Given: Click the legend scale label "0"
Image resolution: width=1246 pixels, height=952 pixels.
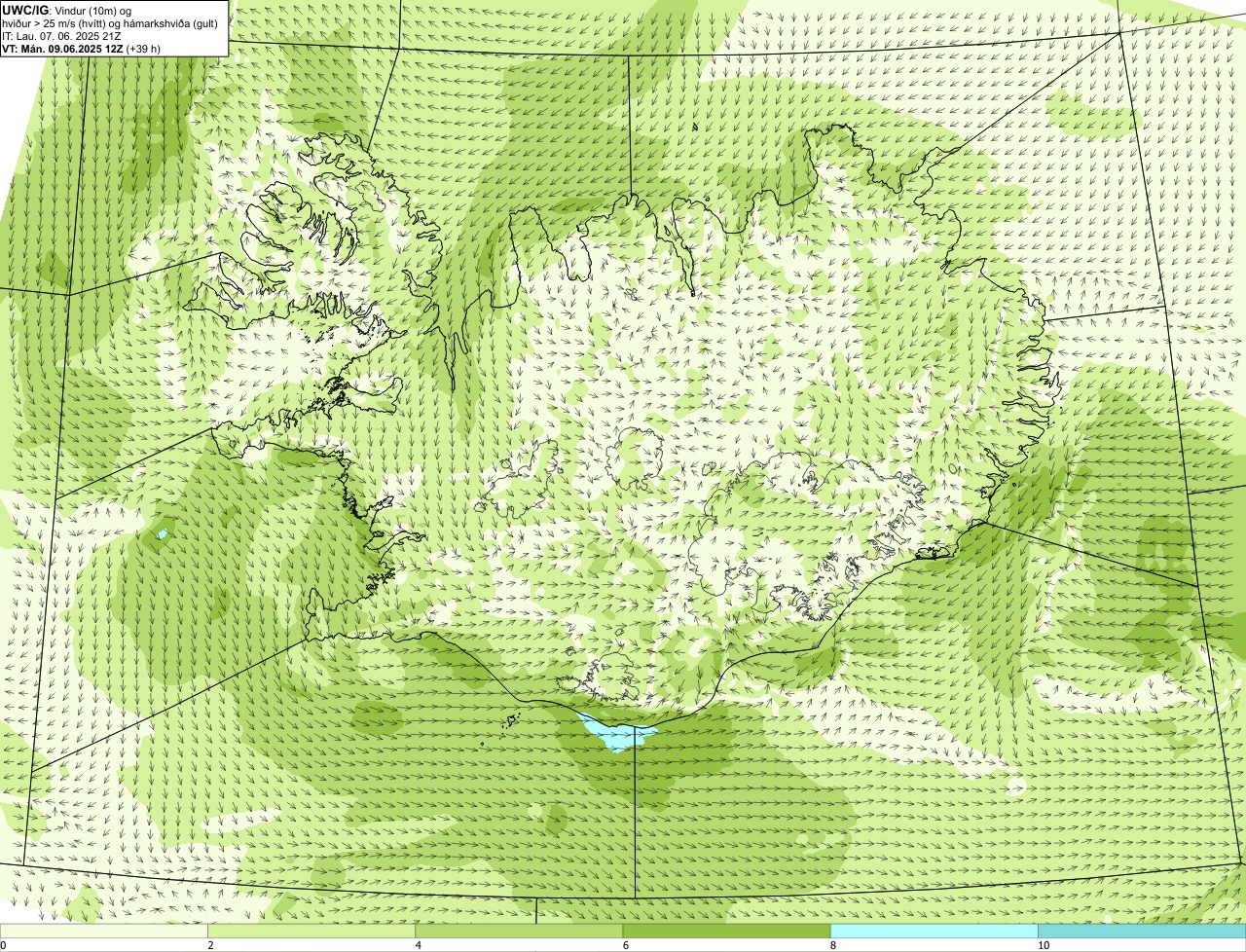Looking at the screenshot, I should coord(3,945).
